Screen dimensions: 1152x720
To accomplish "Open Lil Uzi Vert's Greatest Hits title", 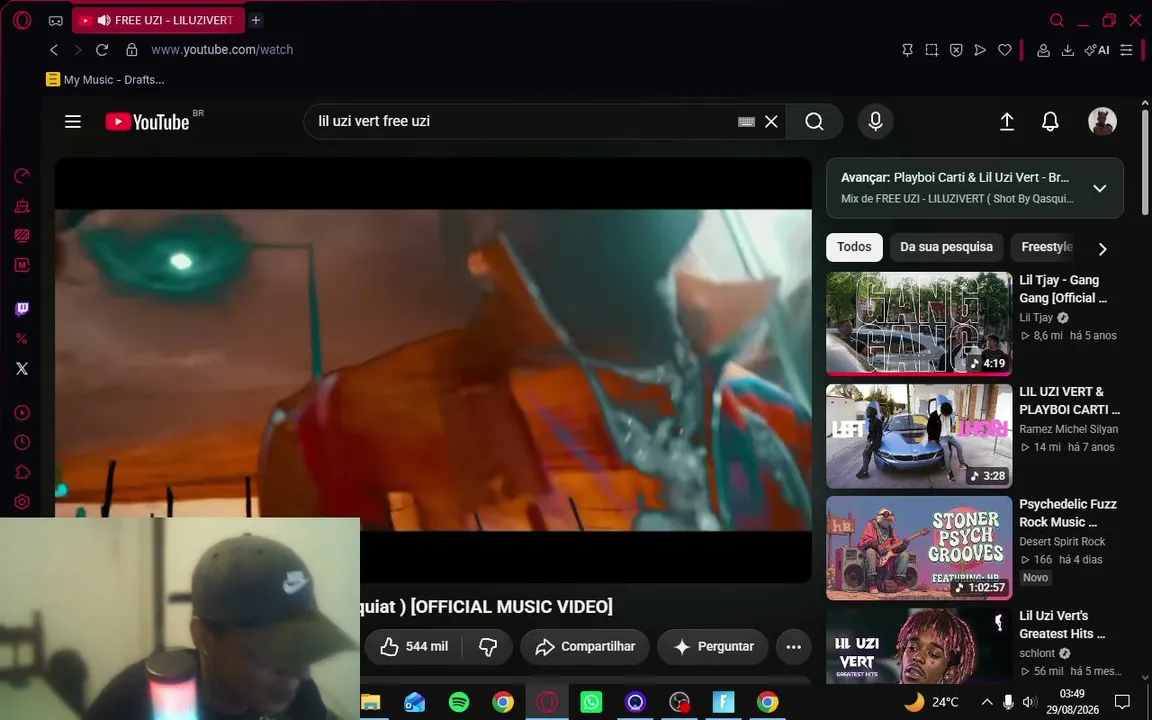I will tap(1062, 624).
